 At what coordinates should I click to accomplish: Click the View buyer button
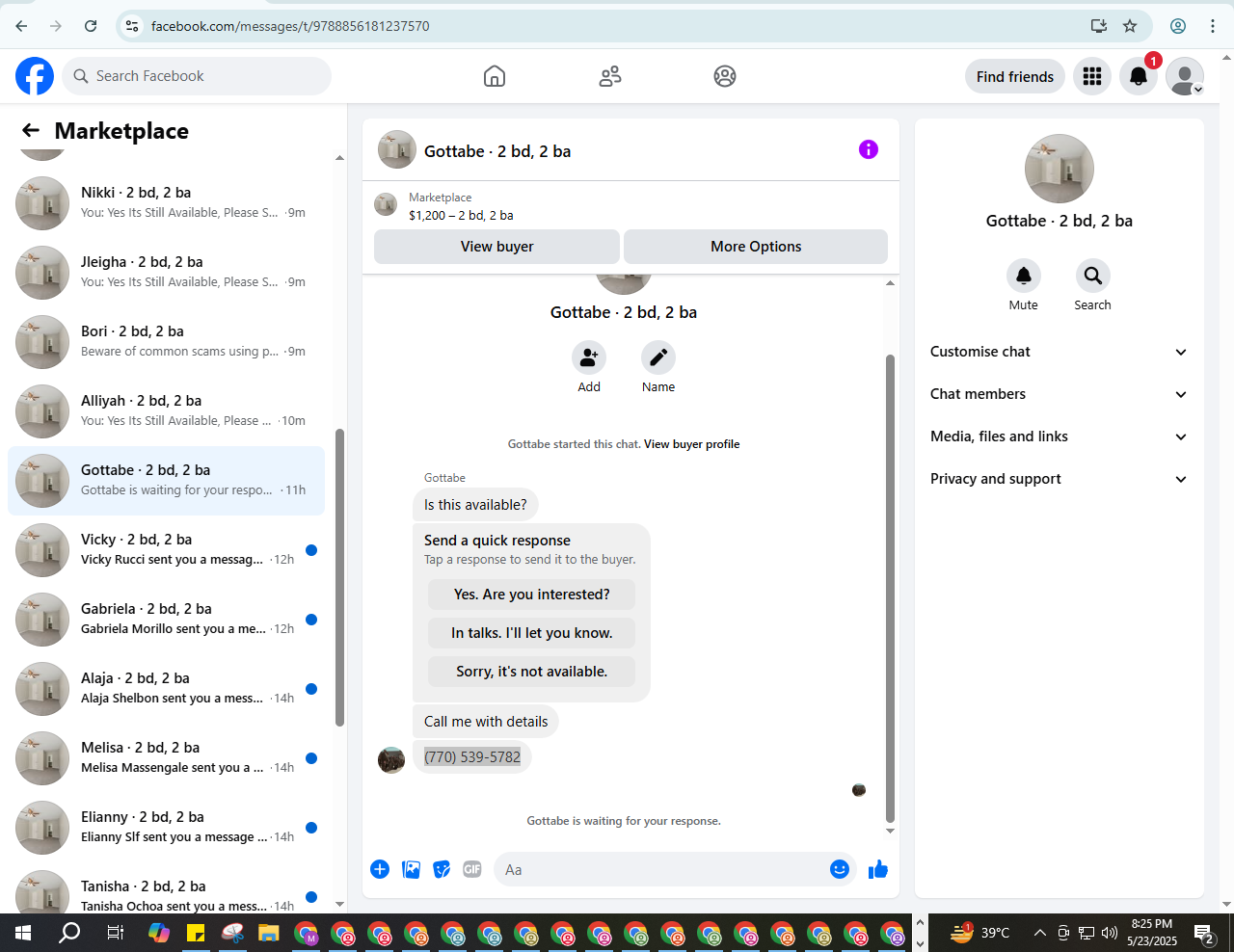[496, 247]
